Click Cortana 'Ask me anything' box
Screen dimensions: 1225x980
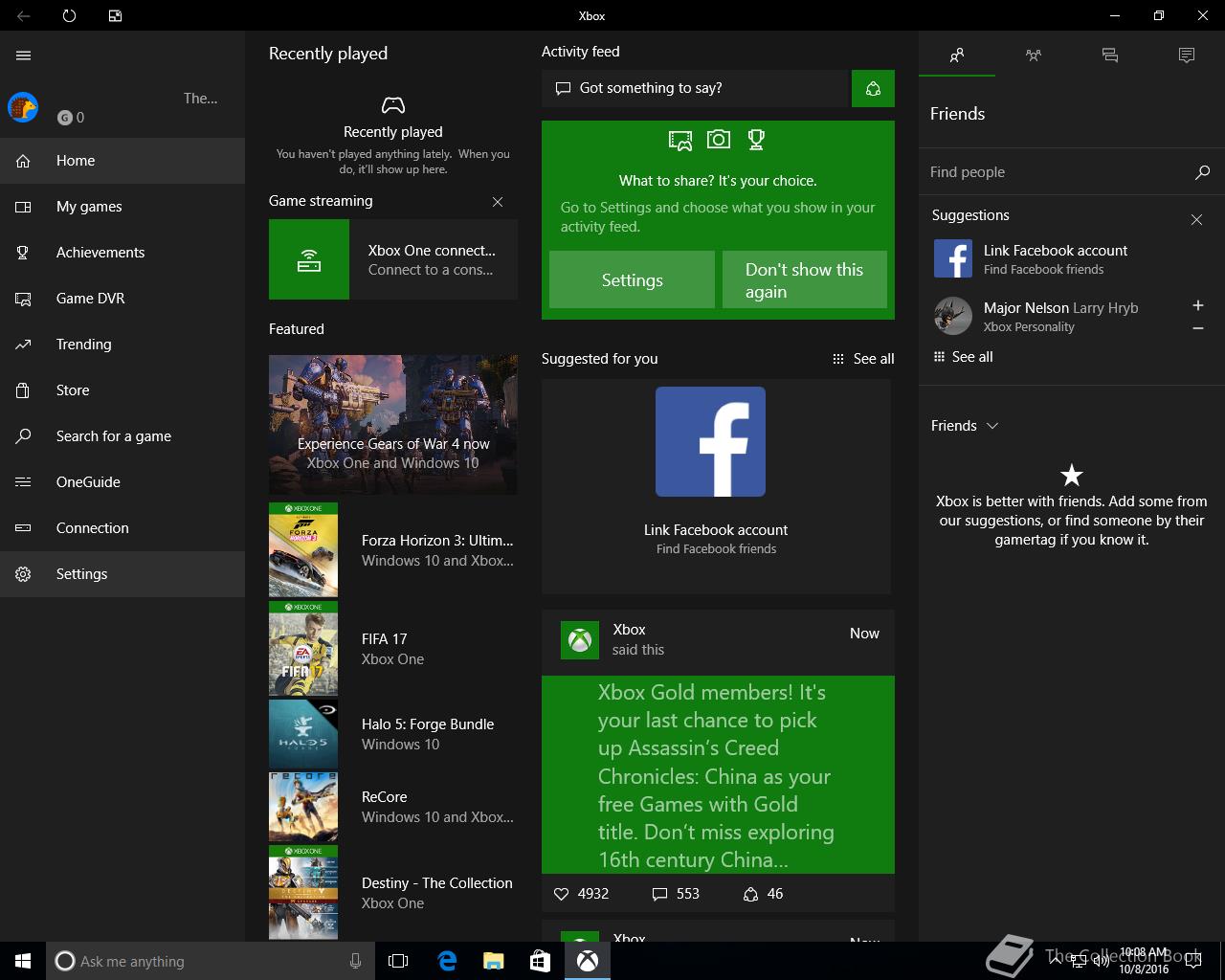coord(209,961)
